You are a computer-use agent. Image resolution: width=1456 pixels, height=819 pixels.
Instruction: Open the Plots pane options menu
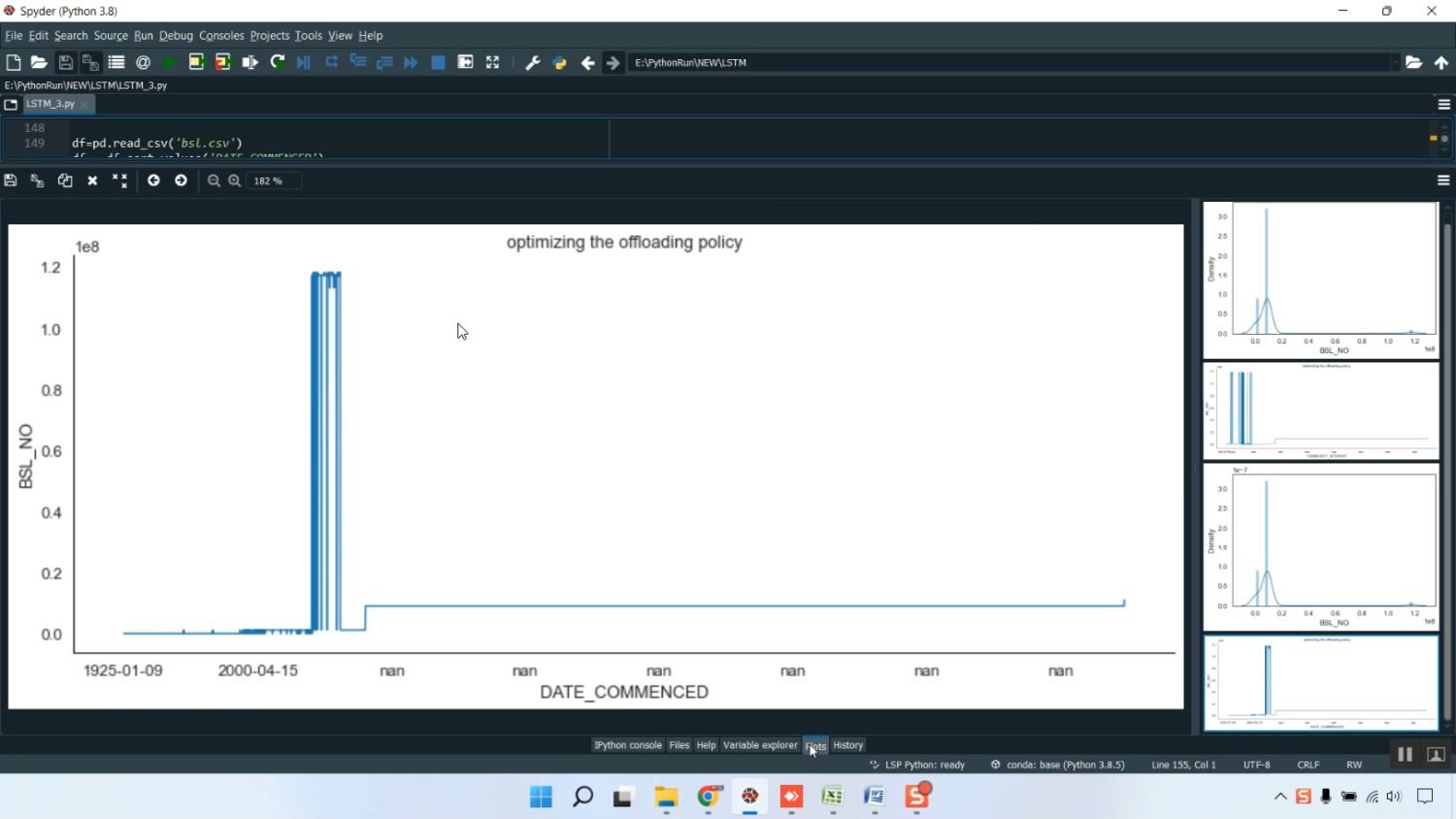tap(1443, 180)
